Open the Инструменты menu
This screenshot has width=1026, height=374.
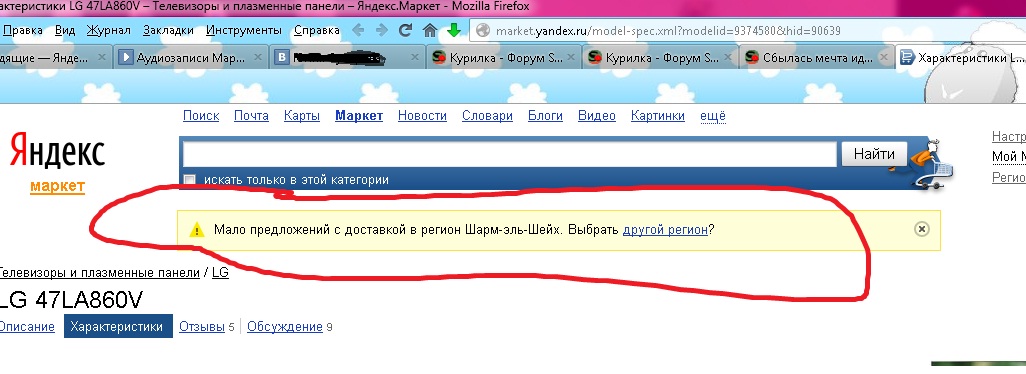(x=243, y=30)
